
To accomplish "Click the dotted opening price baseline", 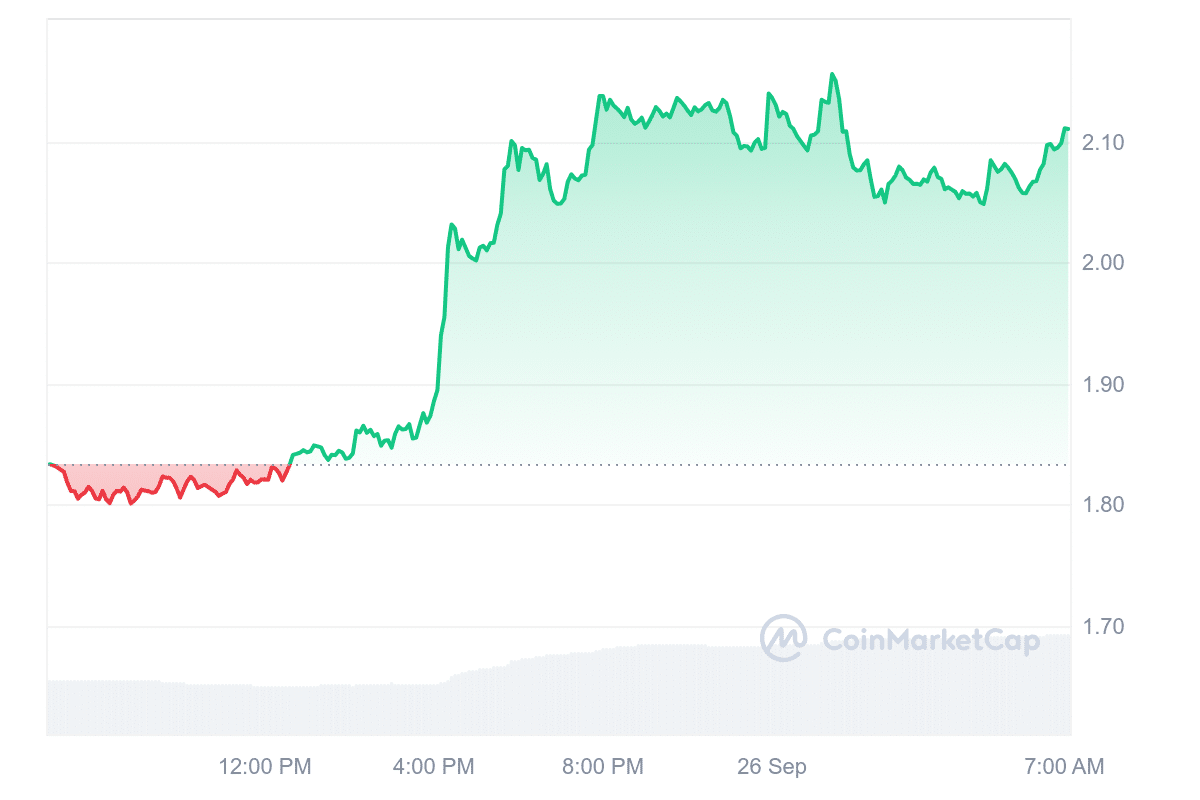I will click(700, 465).
